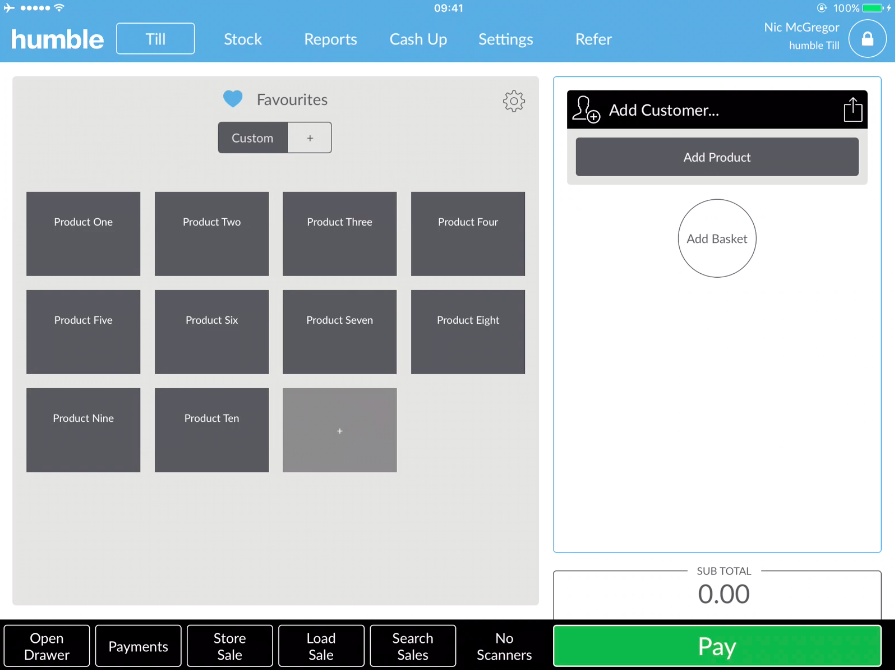This screenshot has height=670, width=895.
Task: Tap Search Sales button
Action: [x=413, y=646]
